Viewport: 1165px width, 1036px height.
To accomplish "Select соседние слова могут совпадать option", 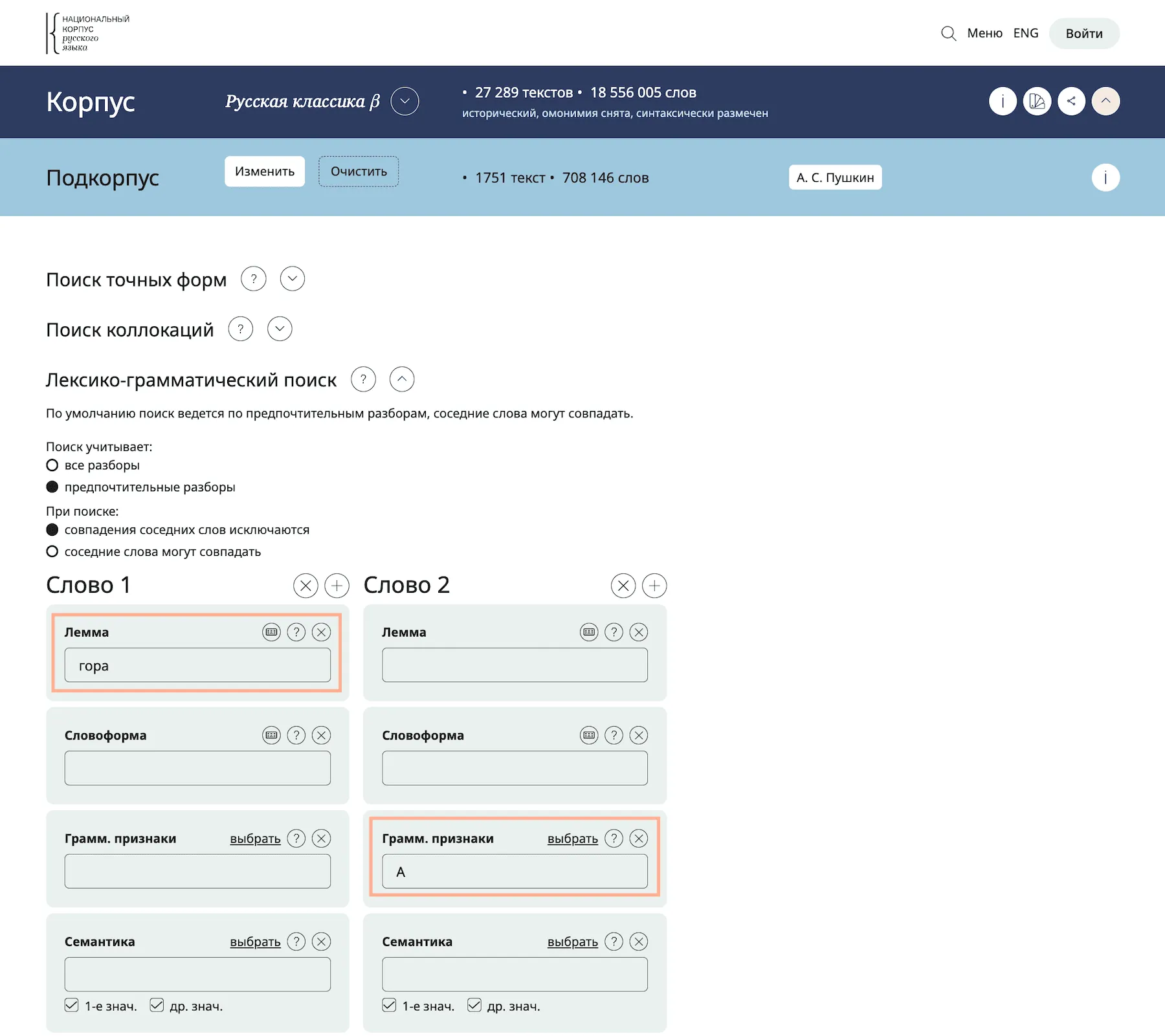I will 52,551.
